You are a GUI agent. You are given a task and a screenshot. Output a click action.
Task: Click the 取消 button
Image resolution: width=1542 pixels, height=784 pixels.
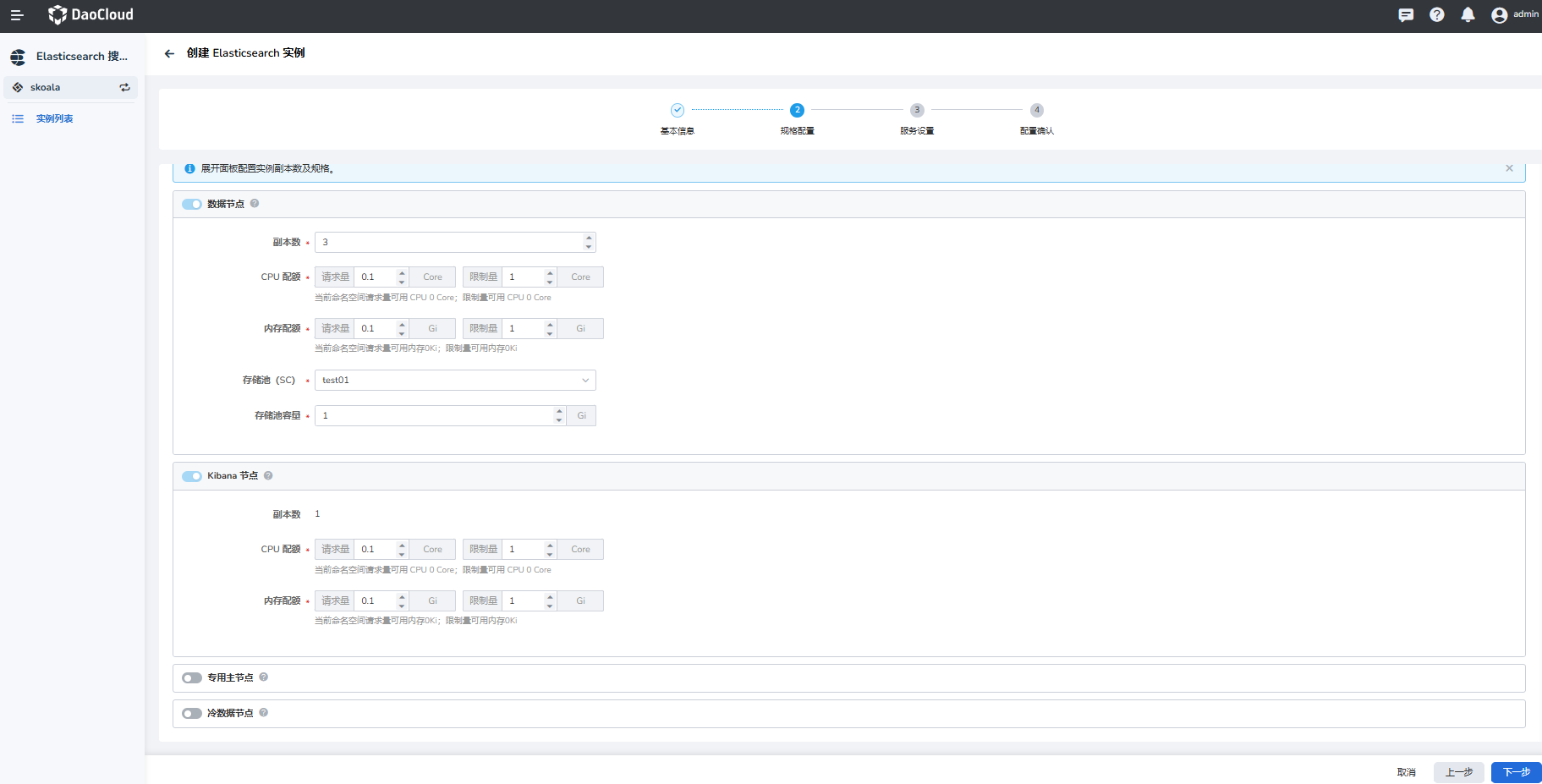[1406, 772]
